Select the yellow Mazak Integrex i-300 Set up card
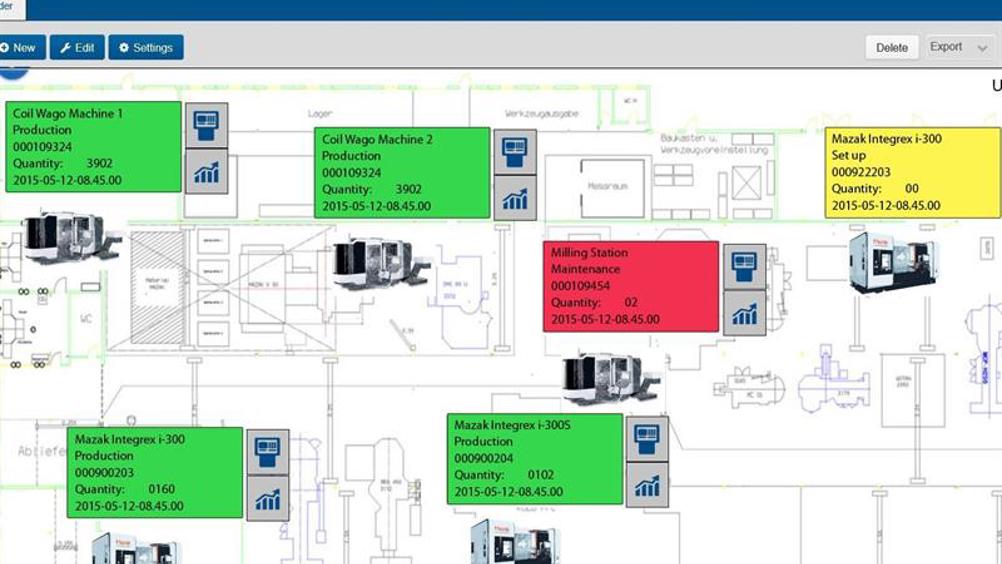Viewport: 1002px width, 564px height. [913, 172]
